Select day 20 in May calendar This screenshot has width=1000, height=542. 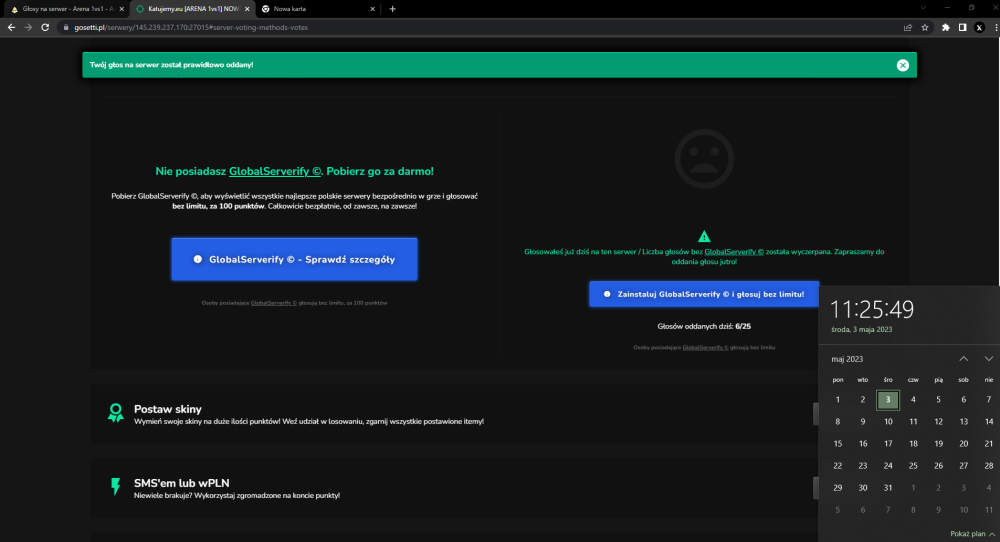click(x=964, y=444)
